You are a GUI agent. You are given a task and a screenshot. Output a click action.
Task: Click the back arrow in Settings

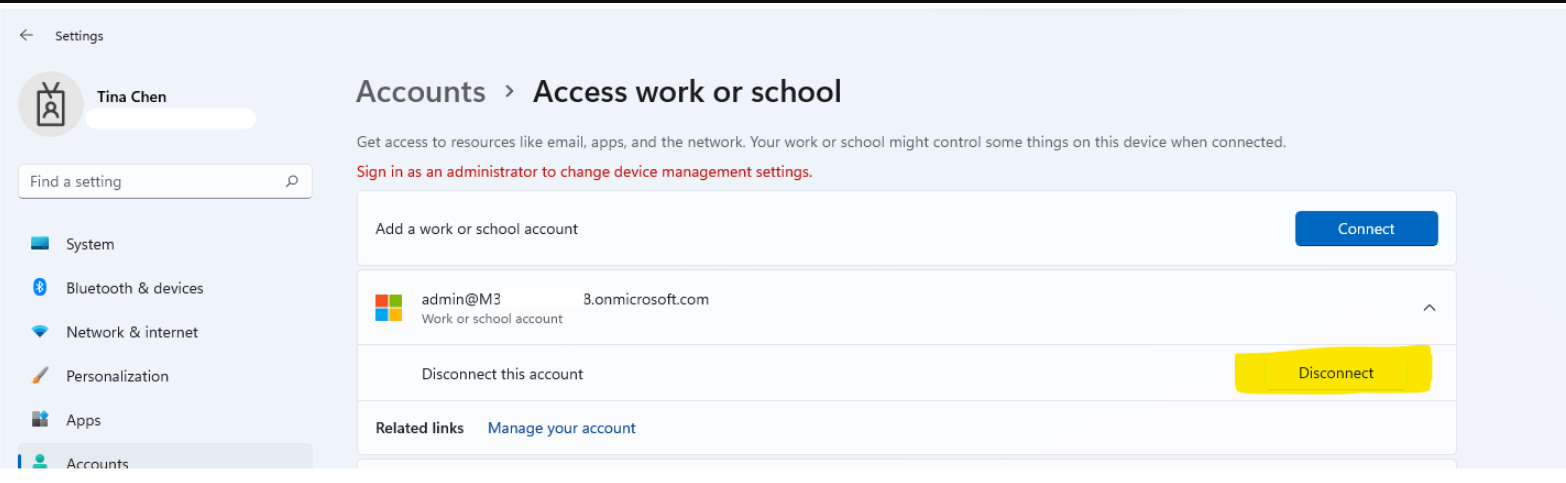(x=26, y=35)
